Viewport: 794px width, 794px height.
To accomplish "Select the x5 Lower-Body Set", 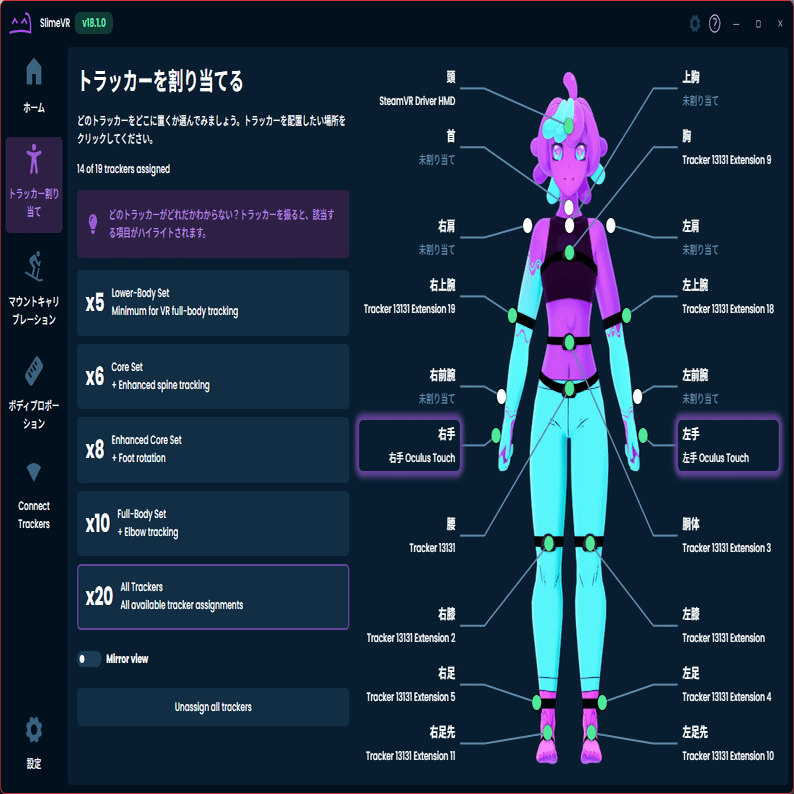I will click(213, 303).
